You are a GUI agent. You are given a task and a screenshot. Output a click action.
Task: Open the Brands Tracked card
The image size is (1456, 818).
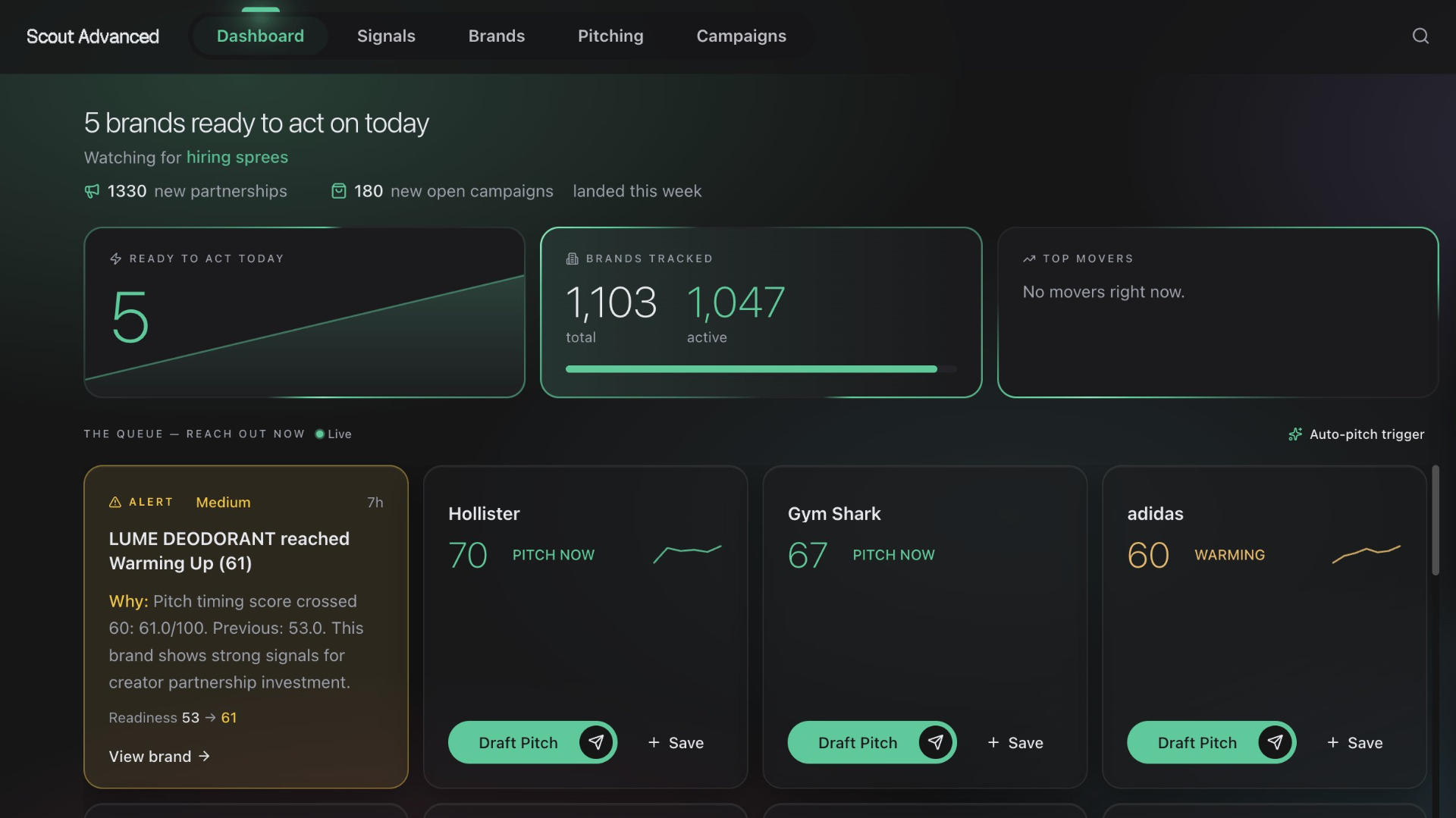click(761, 312)
